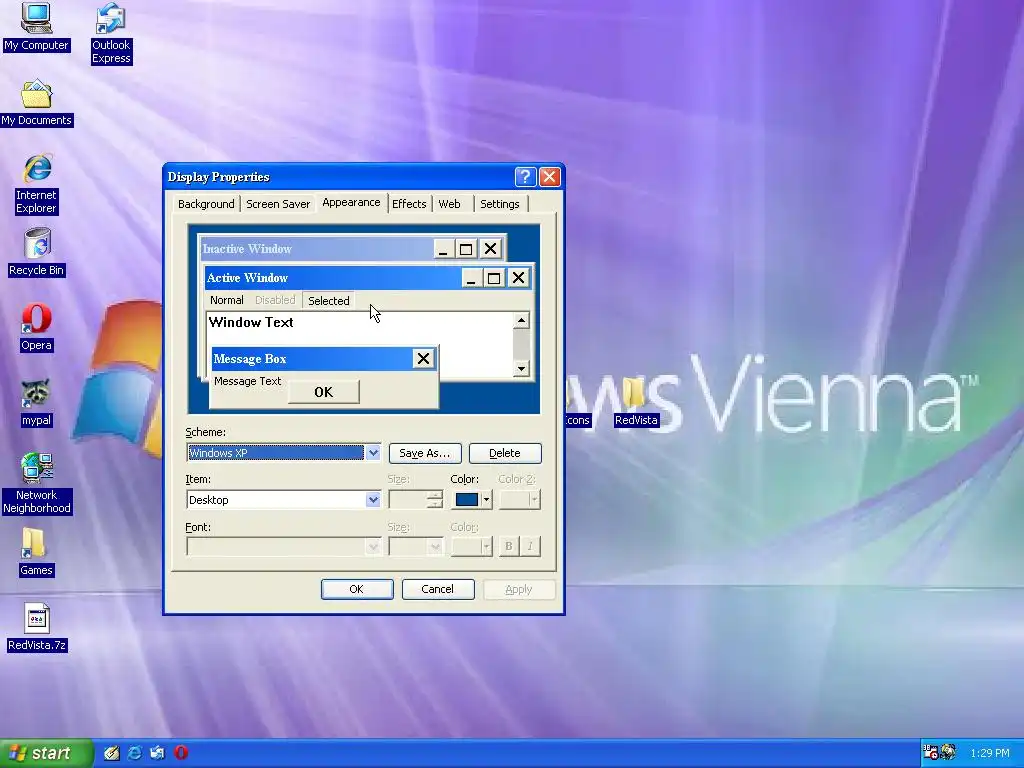This screenshot has width=1024, height=768.
Task: Launch Internet Explorer from quick launch
Action: click(x=135, y=753)
